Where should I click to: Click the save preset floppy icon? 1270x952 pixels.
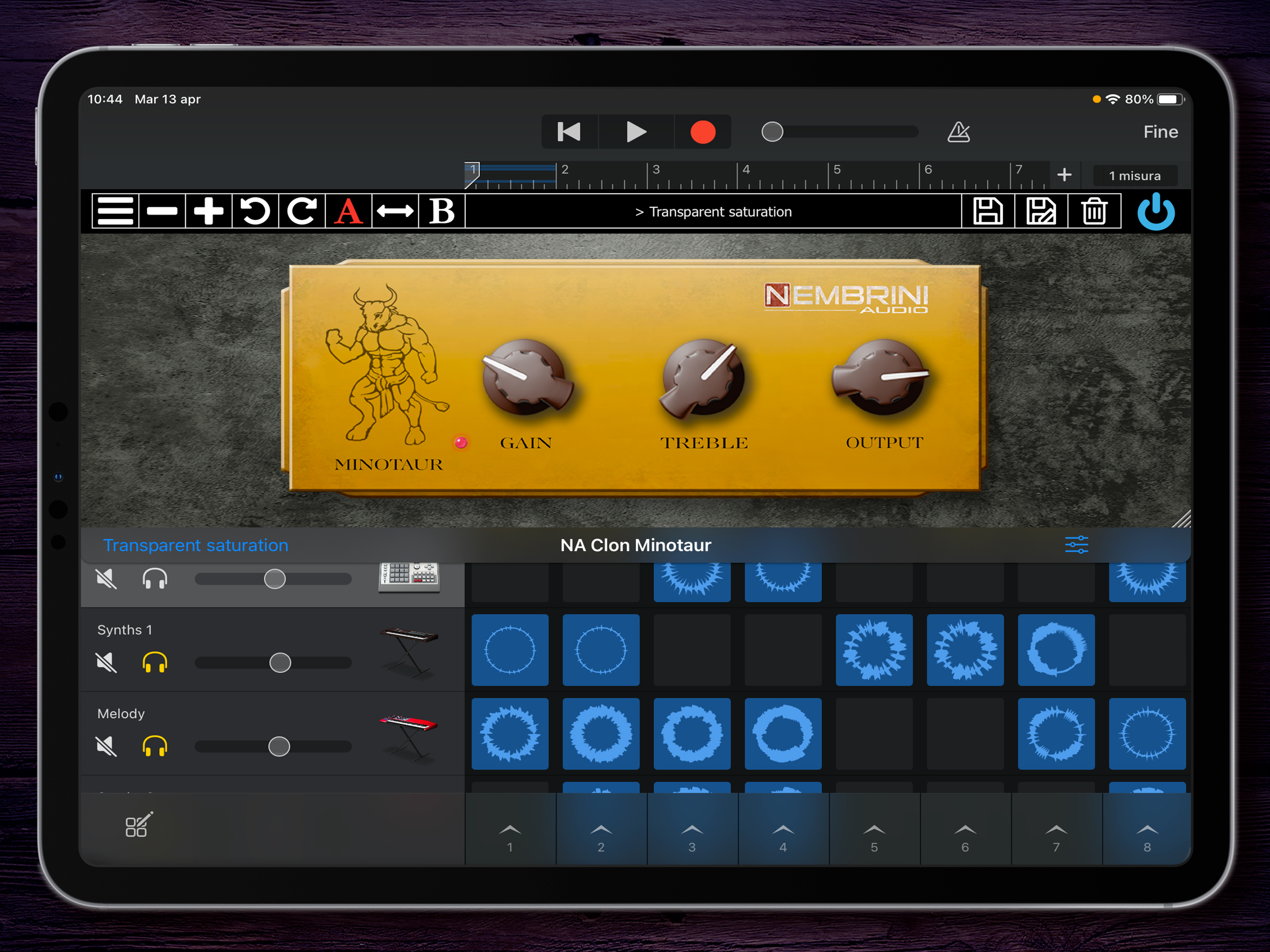(x=987, y=212)
